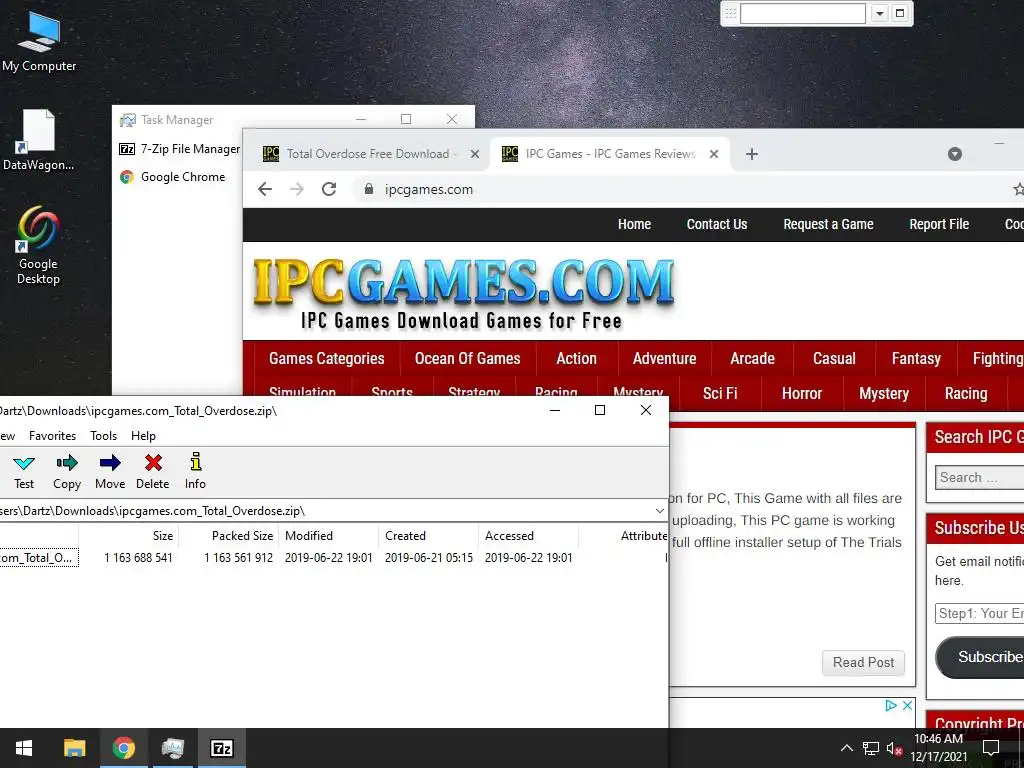Close the IPC Games Reviews tab
The width and height of the screenshot is (1024, 768).
714,154
